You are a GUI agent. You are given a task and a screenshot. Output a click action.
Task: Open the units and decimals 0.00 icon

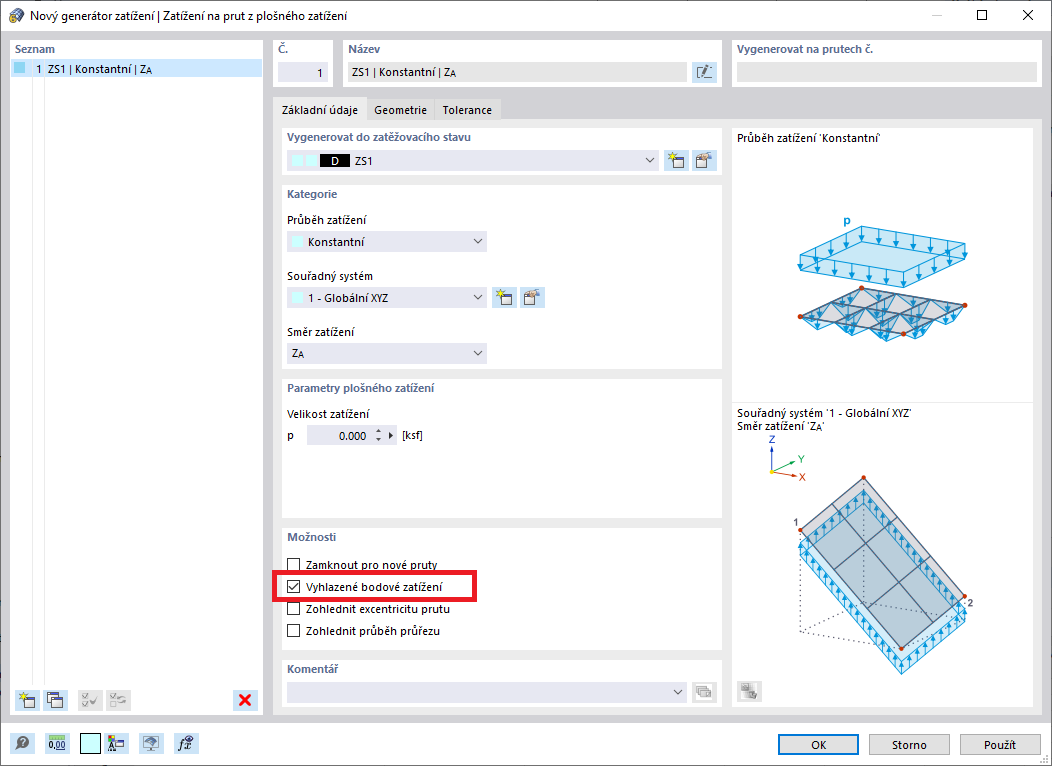[x=57, y=743]
